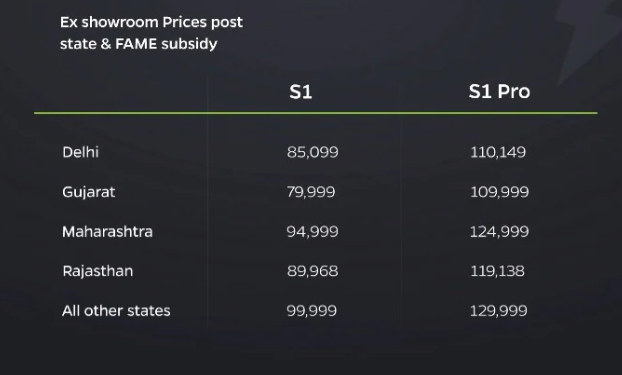Screen dimensions: 622x375
Task: Click Maharashtra S1 price 94,999
Action: tap(313, 232)
